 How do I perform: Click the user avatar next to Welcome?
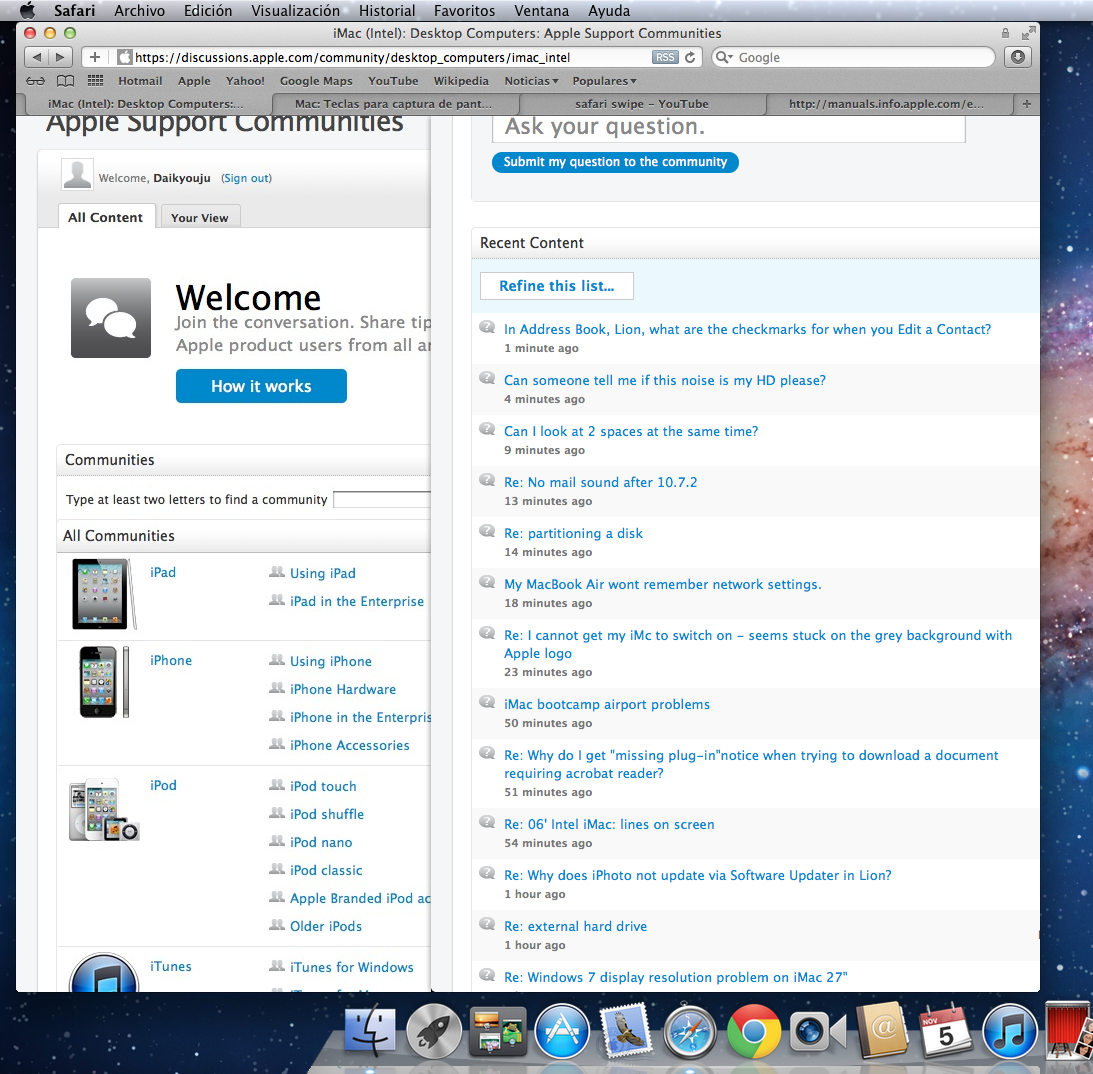[77, 174]
